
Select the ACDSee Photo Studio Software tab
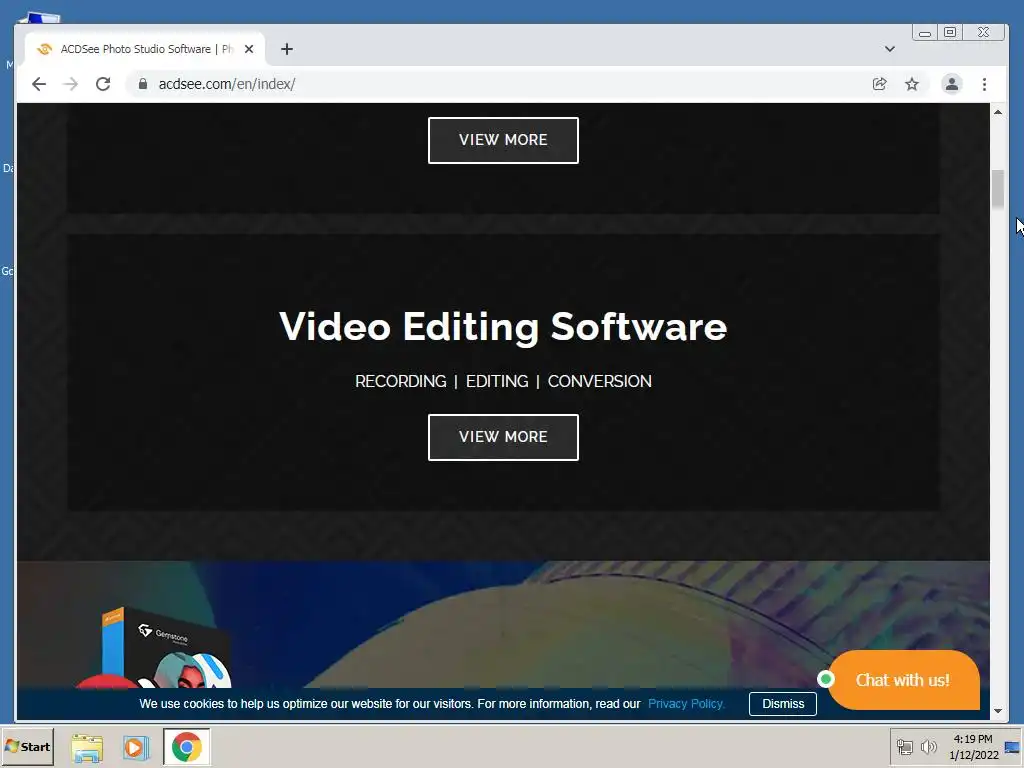pyautogui.click(x=145, y=49)
